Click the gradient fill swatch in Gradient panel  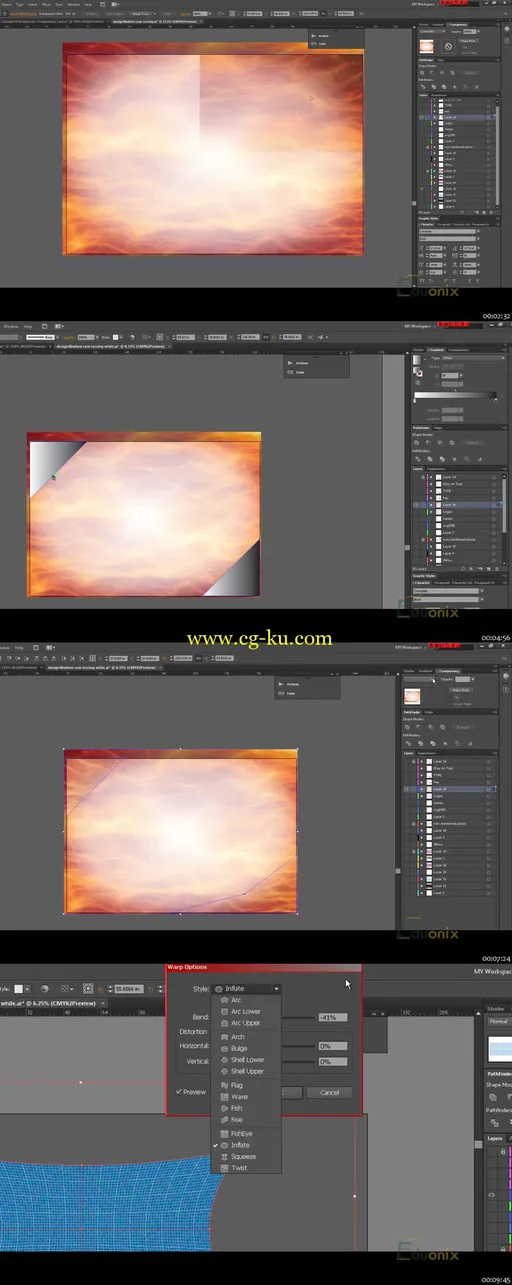click(x=417, y=360)
